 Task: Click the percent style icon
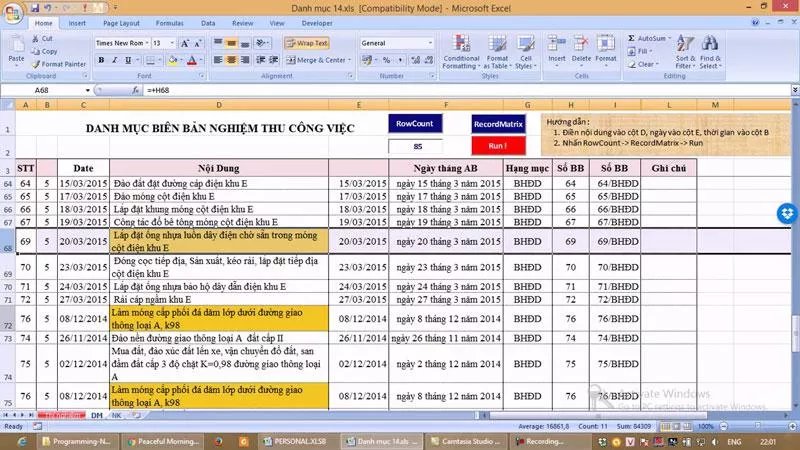pos(386,60)
